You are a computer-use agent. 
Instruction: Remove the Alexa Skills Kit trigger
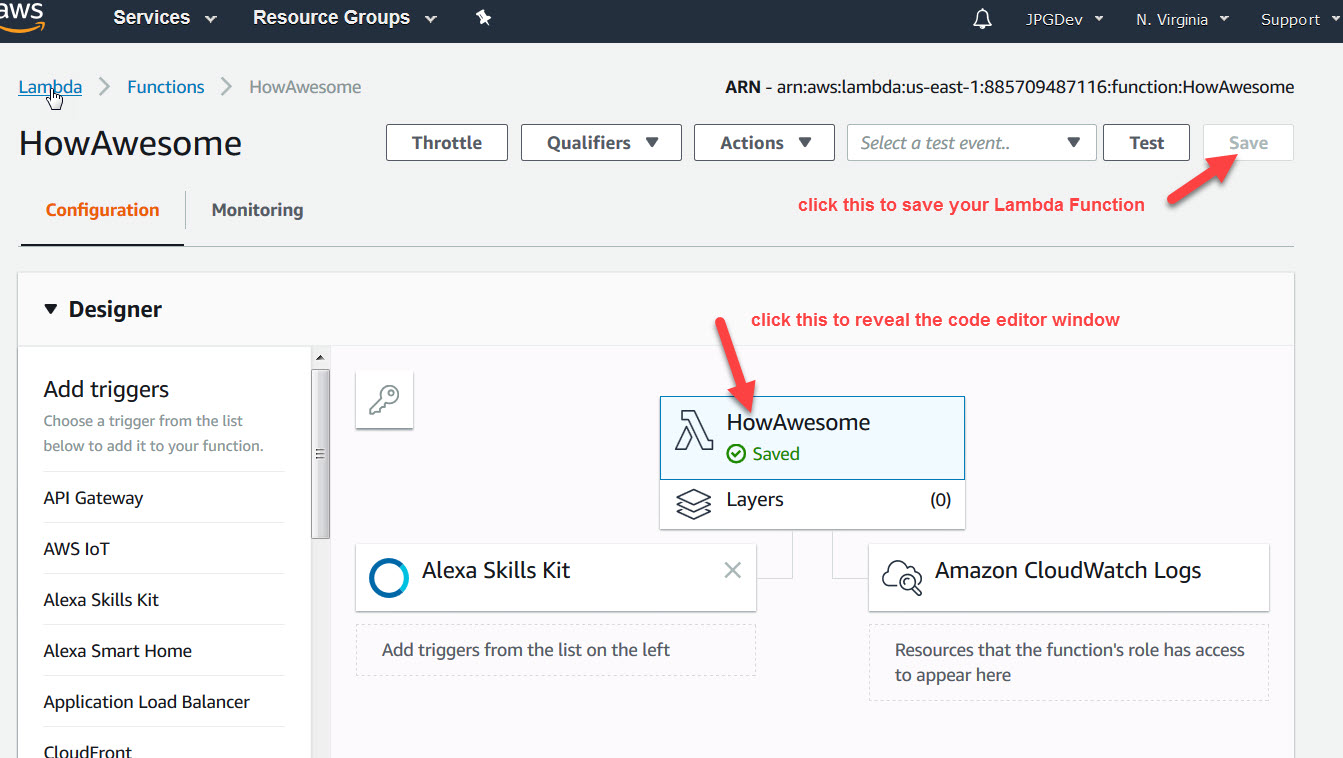(732, 570)
